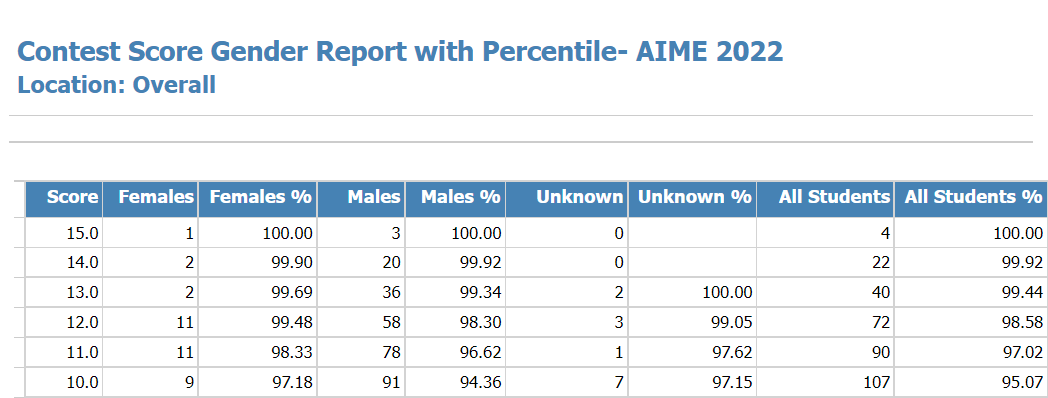The width and height of the screenshot is (1048, 398).
Task: Click the Unknown % column header
Action: coord(692,199)
